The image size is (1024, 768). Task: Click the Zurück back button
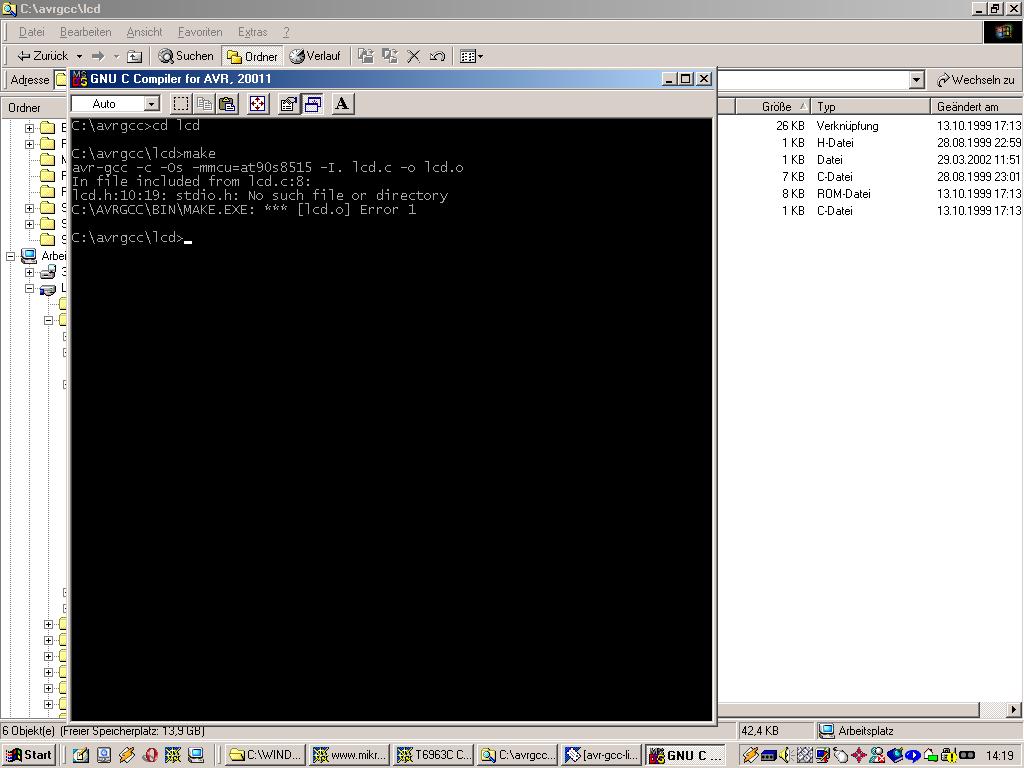coord(42,56)
